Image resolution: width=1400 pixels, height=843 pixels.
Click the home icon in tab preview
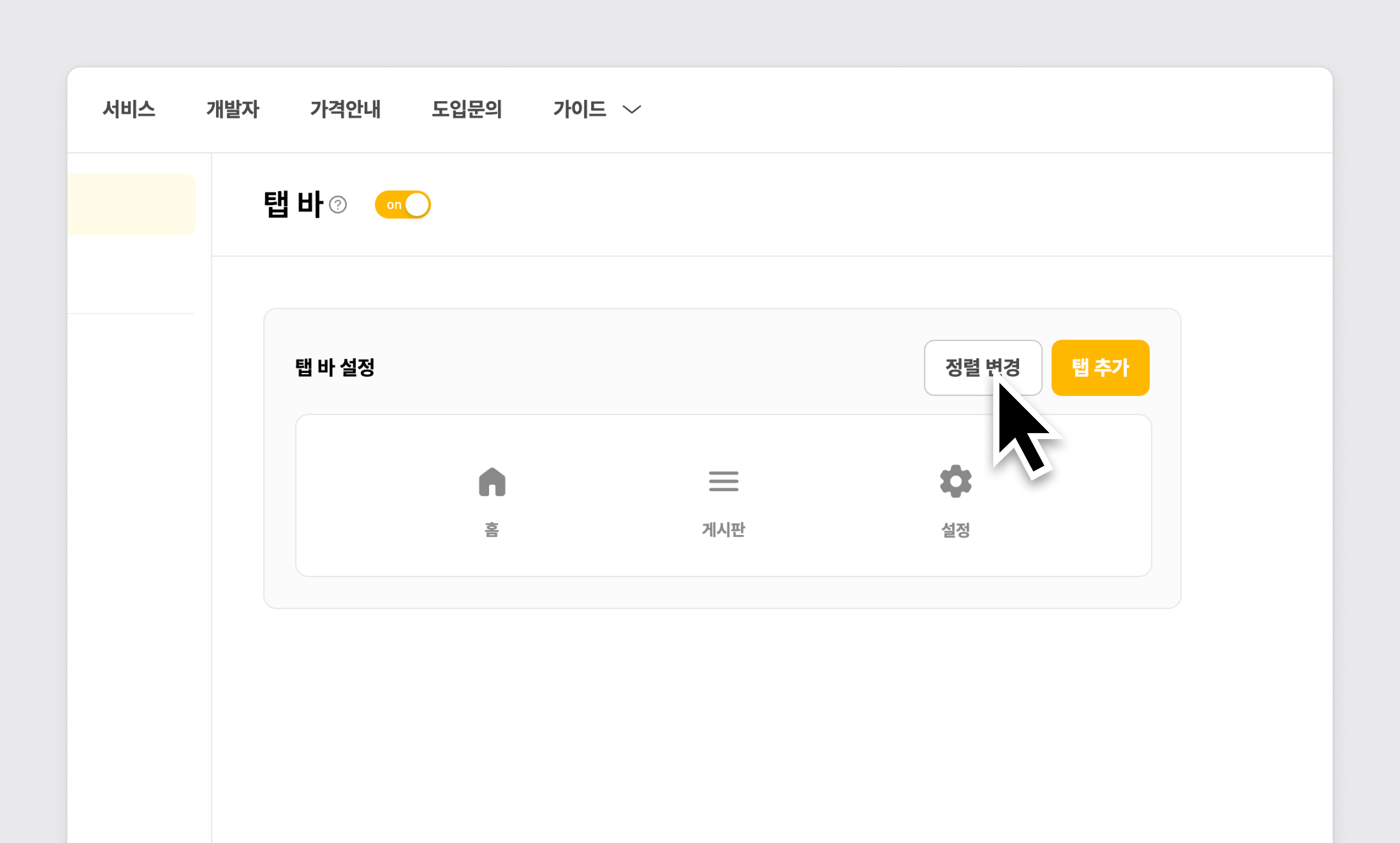[x=492, y=482]
